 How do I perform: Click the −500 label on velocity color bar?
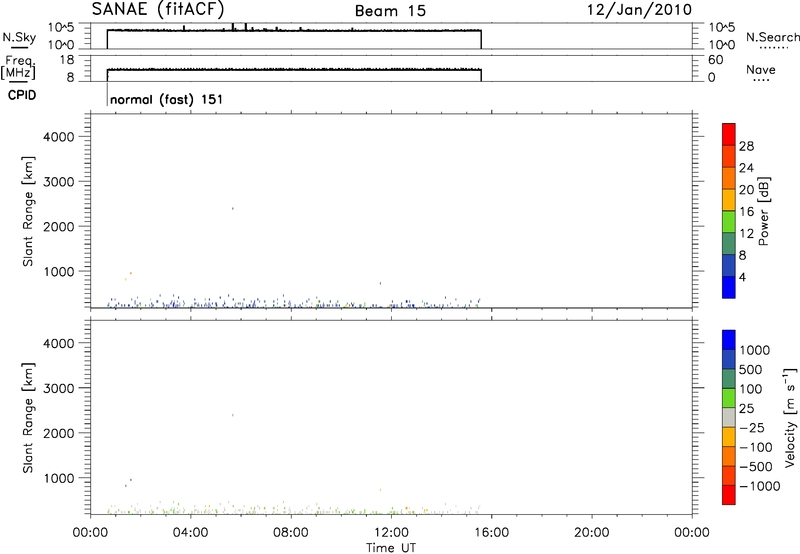pyautogui.click(x=756, y=467)
